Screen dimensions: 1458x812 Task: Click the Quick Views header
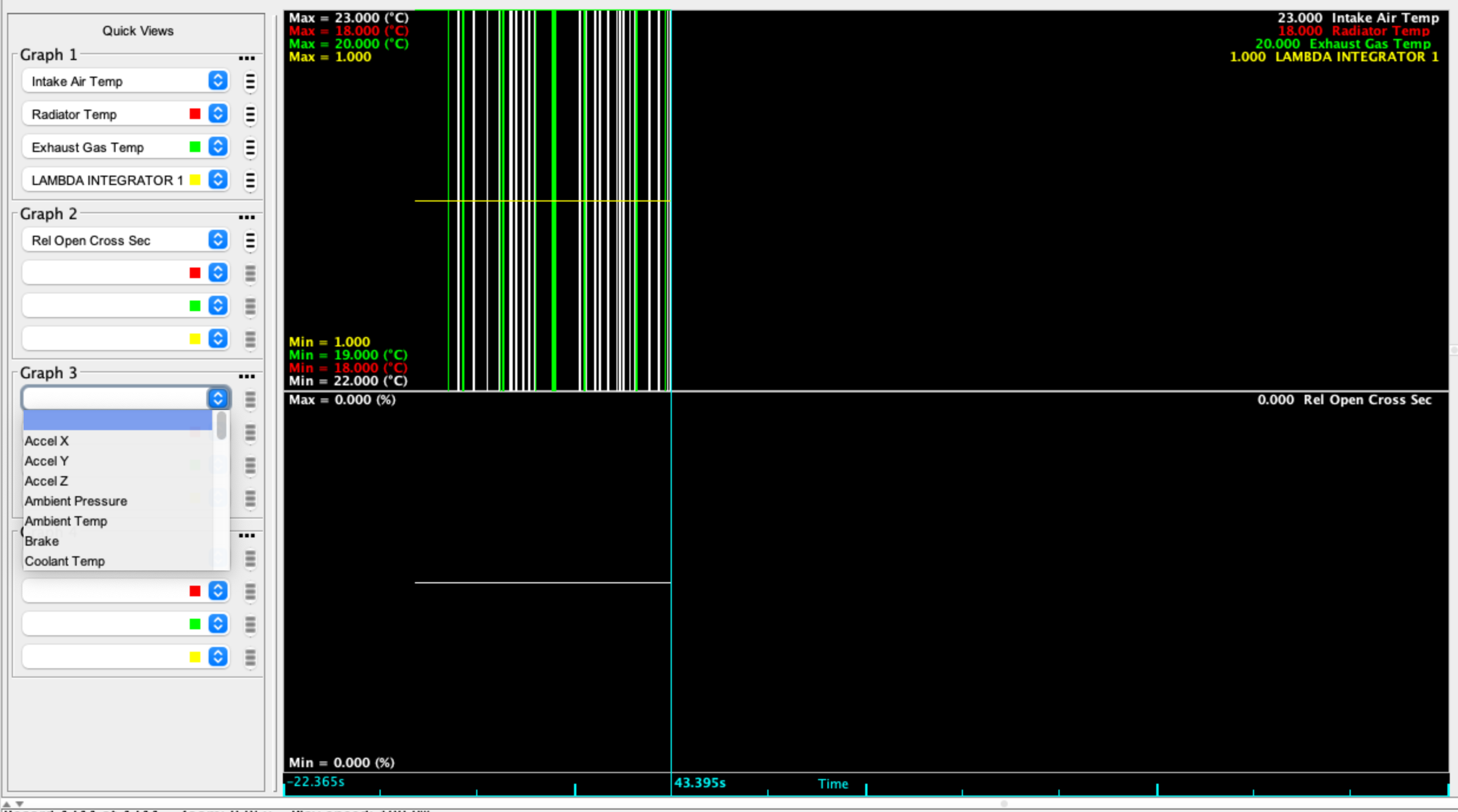(138, 31)
